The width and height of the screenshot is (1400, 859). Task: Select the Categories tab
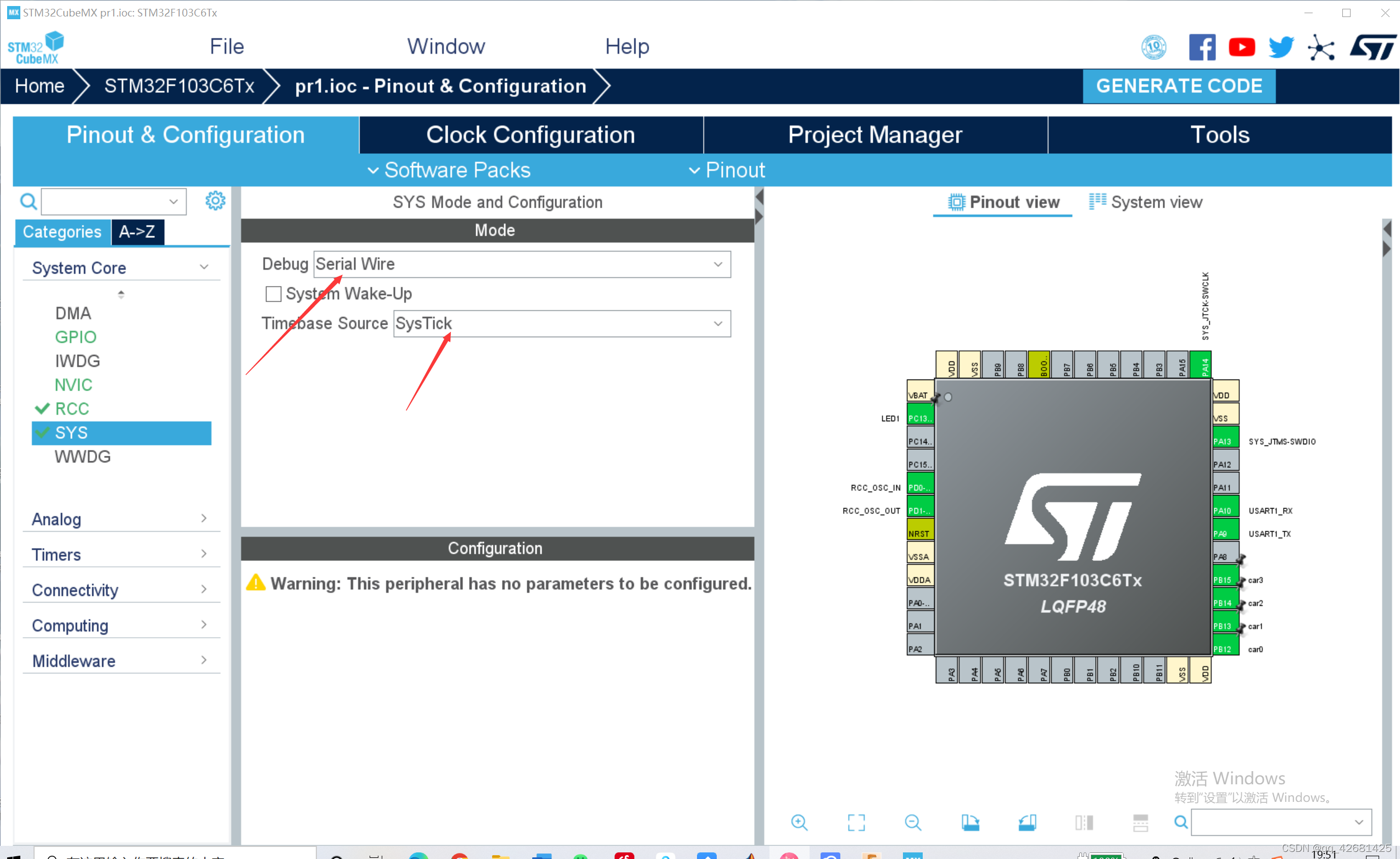(x=62, y=232)
